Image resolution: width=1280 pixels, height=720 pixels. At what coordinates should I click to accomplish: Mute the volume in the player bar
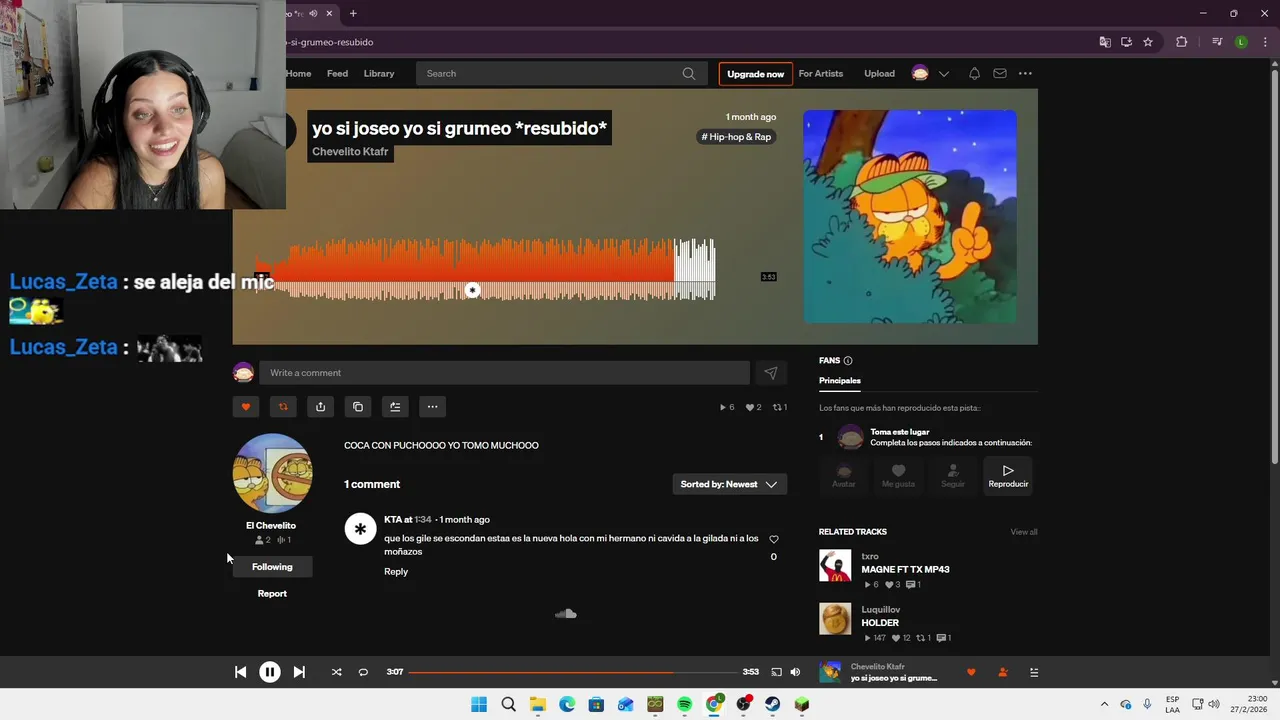pyautogui.click(x=795, y=672)
